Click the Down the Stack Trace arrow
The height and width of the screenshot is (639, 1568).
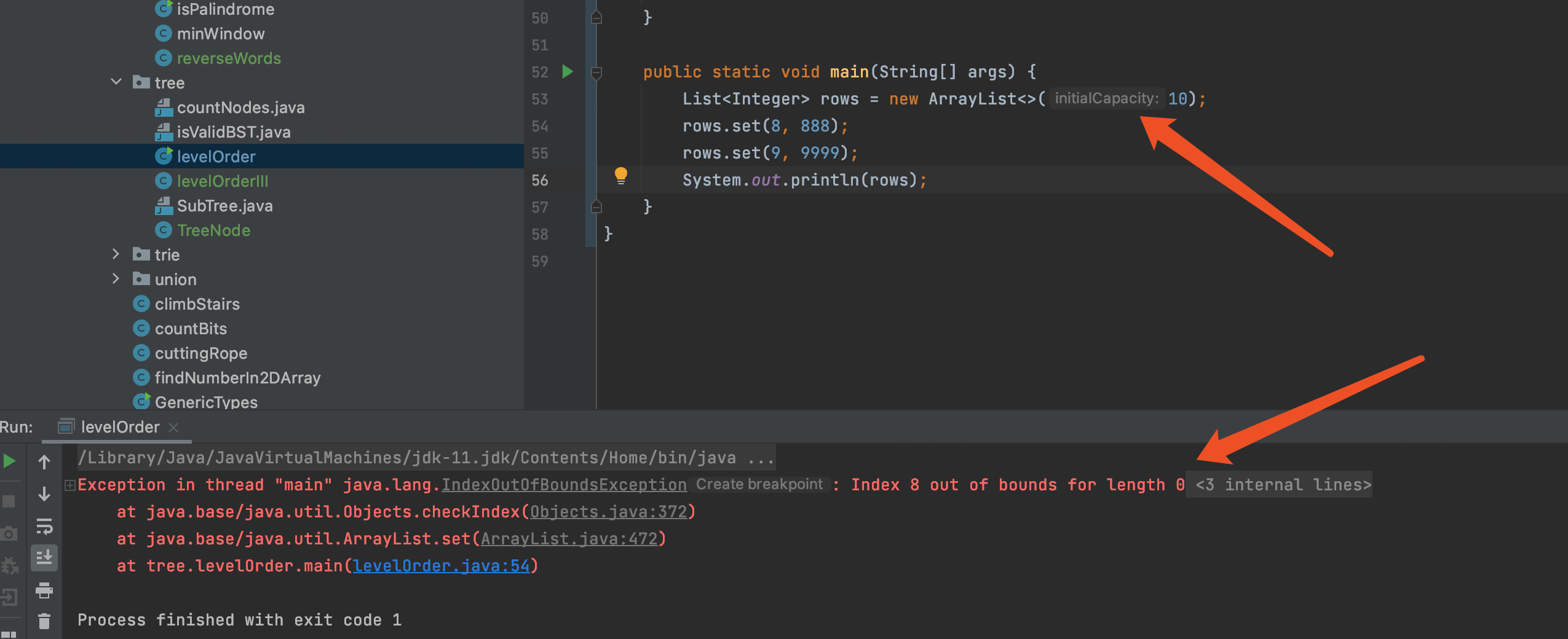(44, 494)
